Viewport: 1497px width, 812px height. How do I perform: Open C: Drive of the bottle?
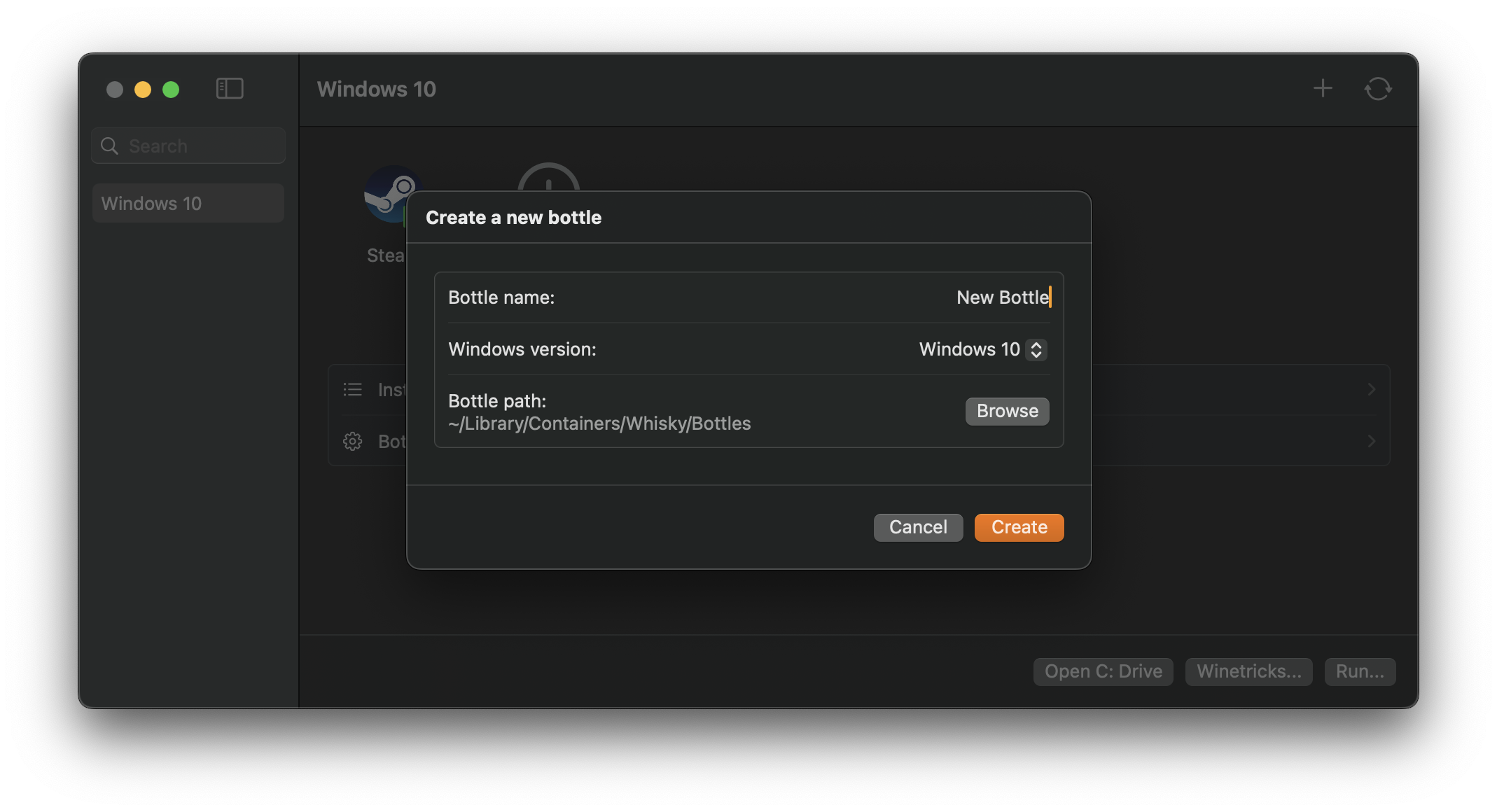(1103, 671)
